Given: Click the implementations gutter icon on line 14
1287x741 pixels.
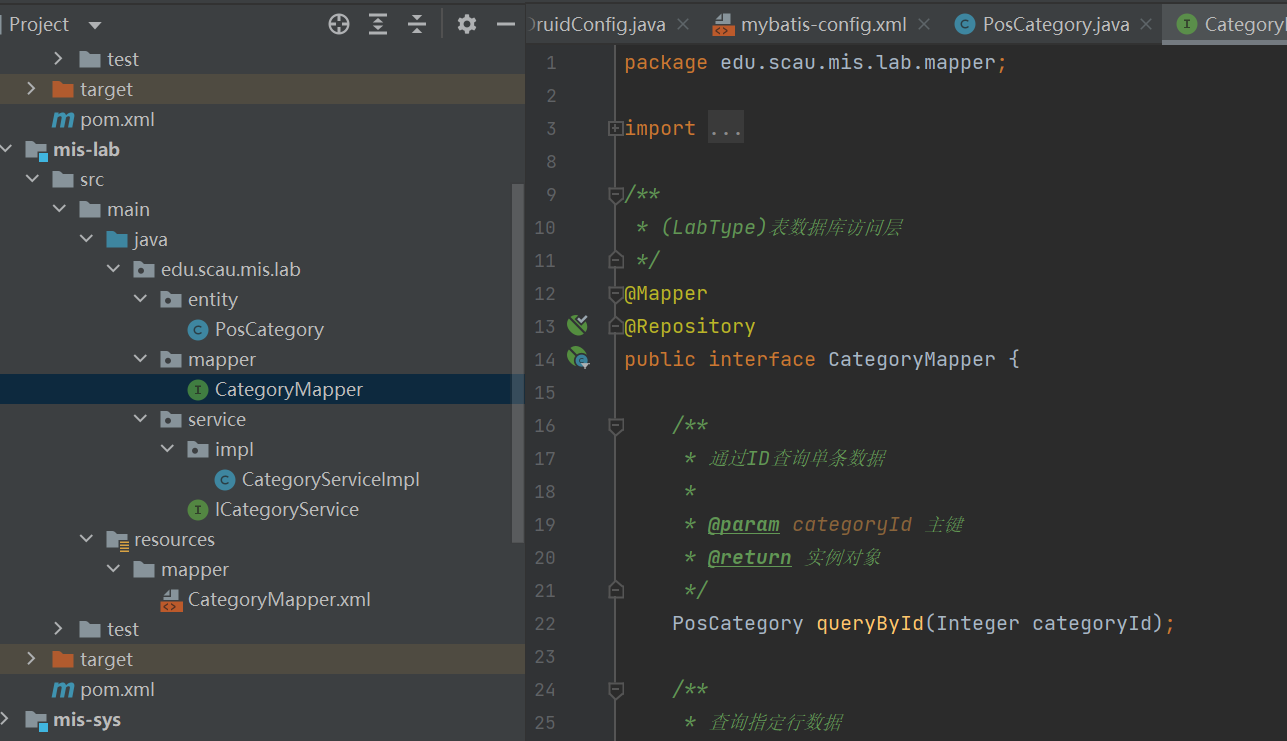Looking at the screenshot, I should coord(578,357).
